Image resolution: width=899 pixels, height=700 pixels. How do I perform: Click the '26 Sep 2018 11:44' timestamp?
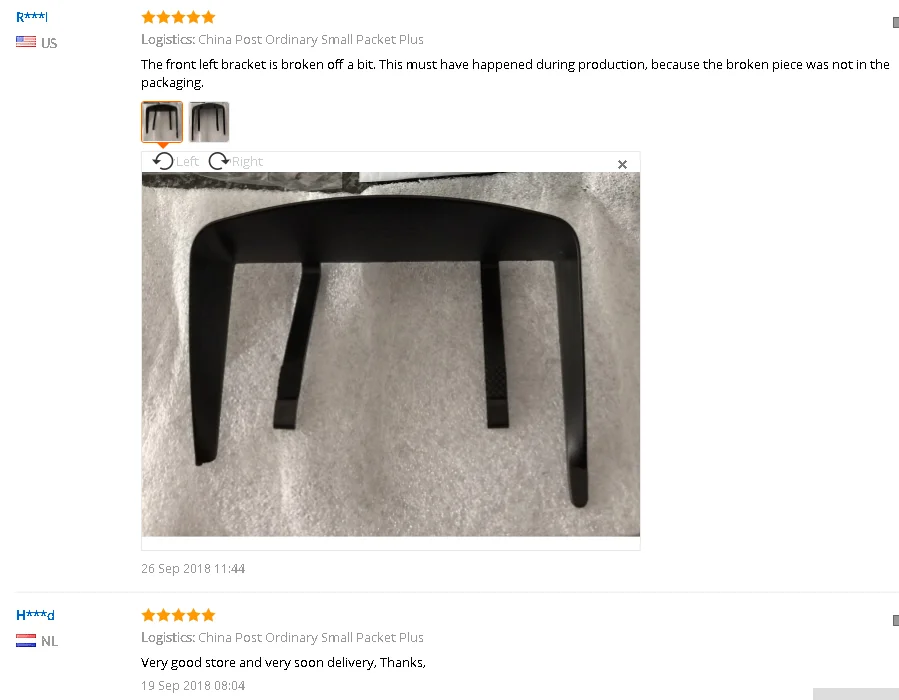tap(193, 569)
